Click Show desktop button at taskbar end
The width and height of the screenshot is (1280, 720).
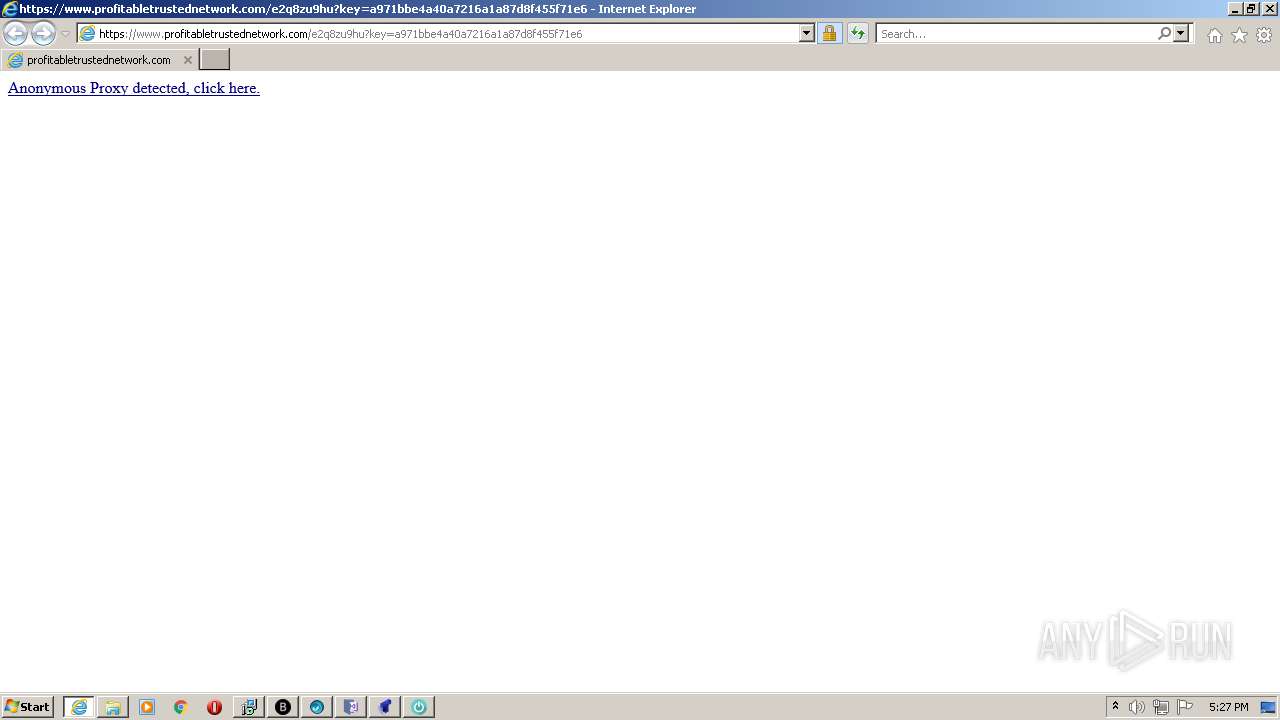(x=1269, y=707)
